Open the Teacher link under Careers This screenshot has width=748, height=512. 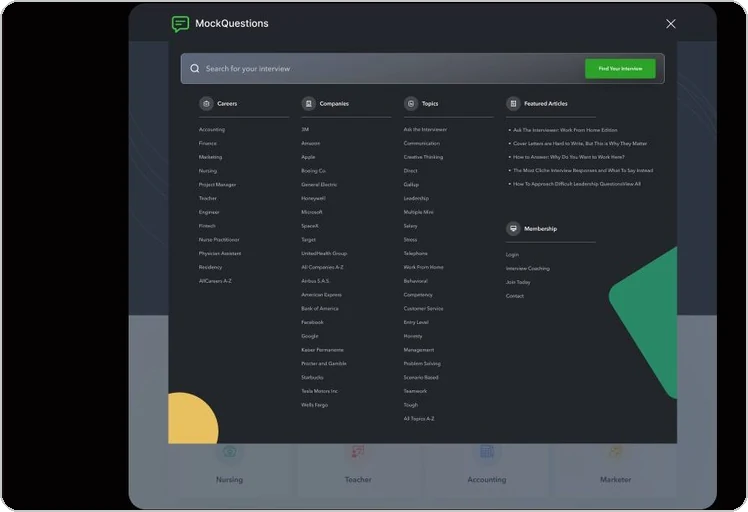208,199
